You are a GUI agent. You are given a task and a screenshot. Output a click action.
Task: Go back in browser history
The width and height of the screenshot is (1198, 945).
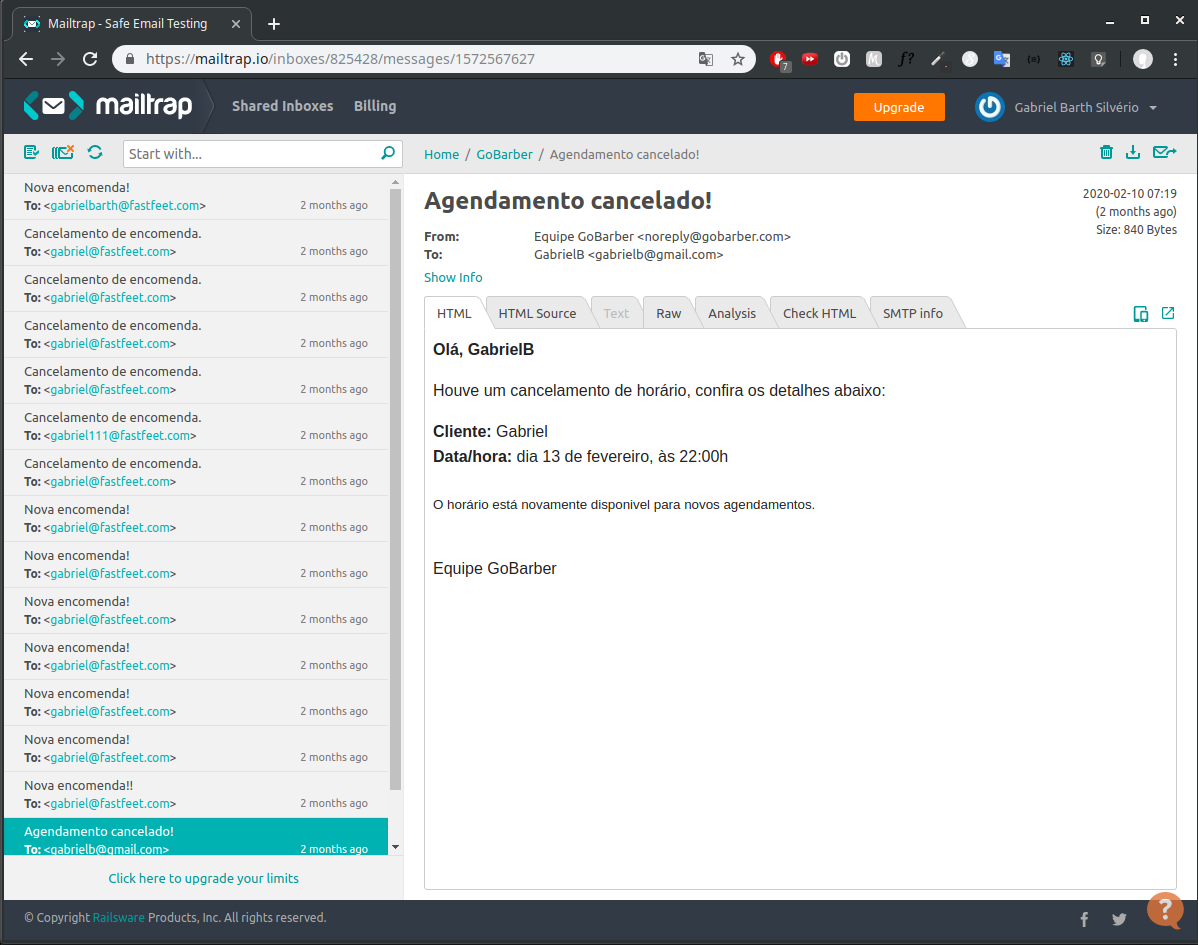click(x=26, y=59)
